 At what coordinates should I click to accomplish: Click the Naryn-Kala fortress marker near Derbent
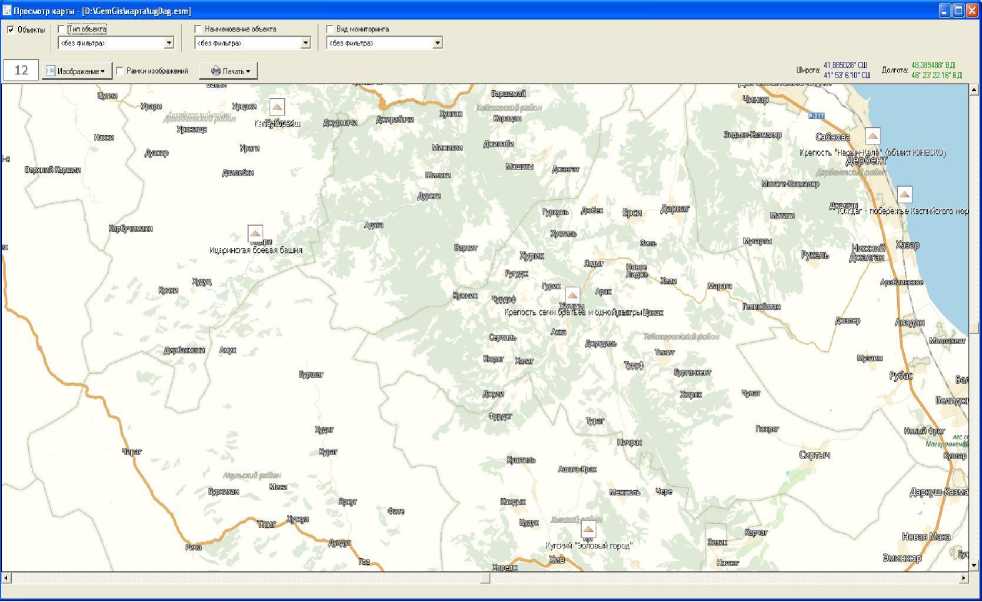click(872, 137)
